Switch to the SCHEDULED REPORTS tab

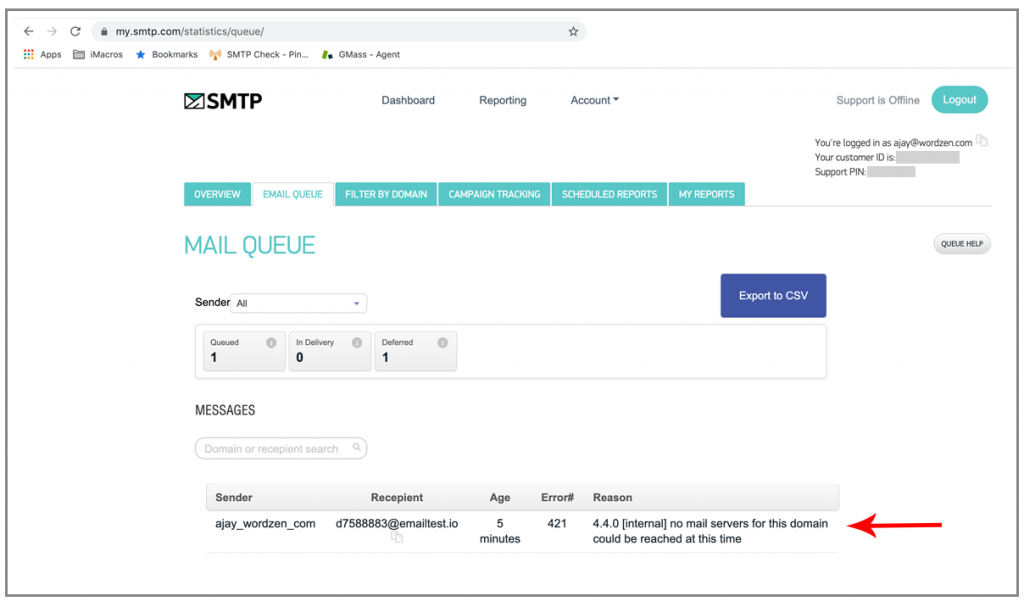point(608,194)
